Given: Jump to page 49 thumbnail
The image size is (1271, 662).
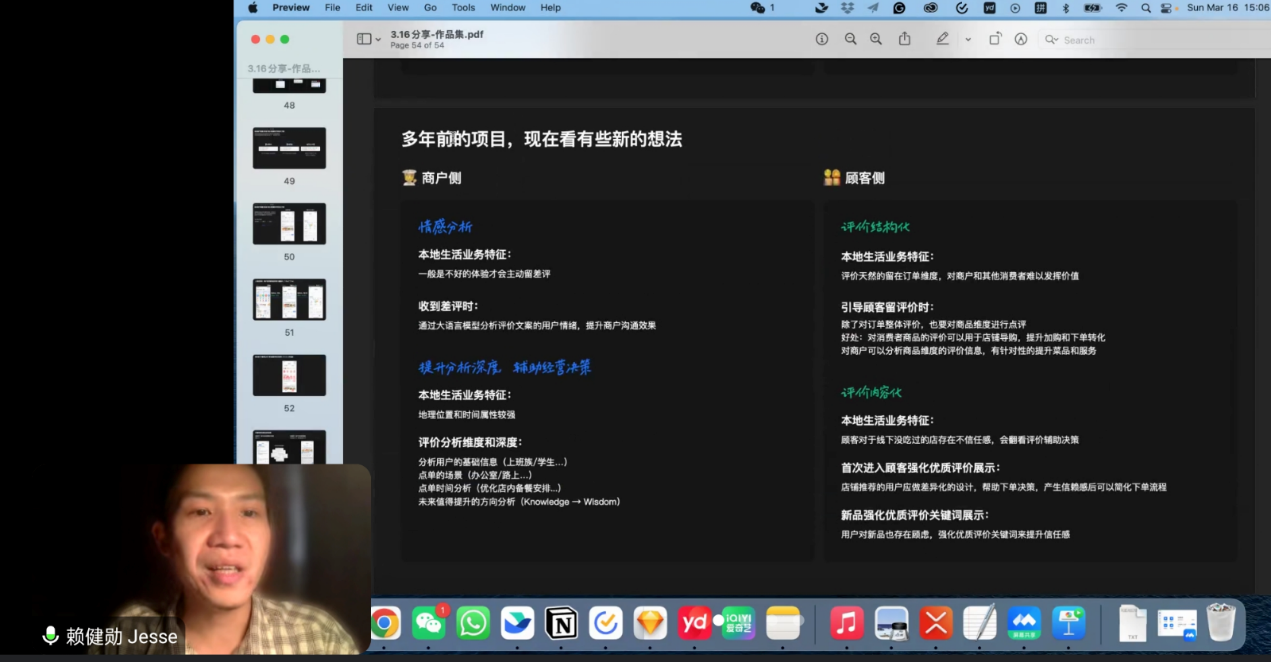Looking at the screenshot, I should coord(289,148).
